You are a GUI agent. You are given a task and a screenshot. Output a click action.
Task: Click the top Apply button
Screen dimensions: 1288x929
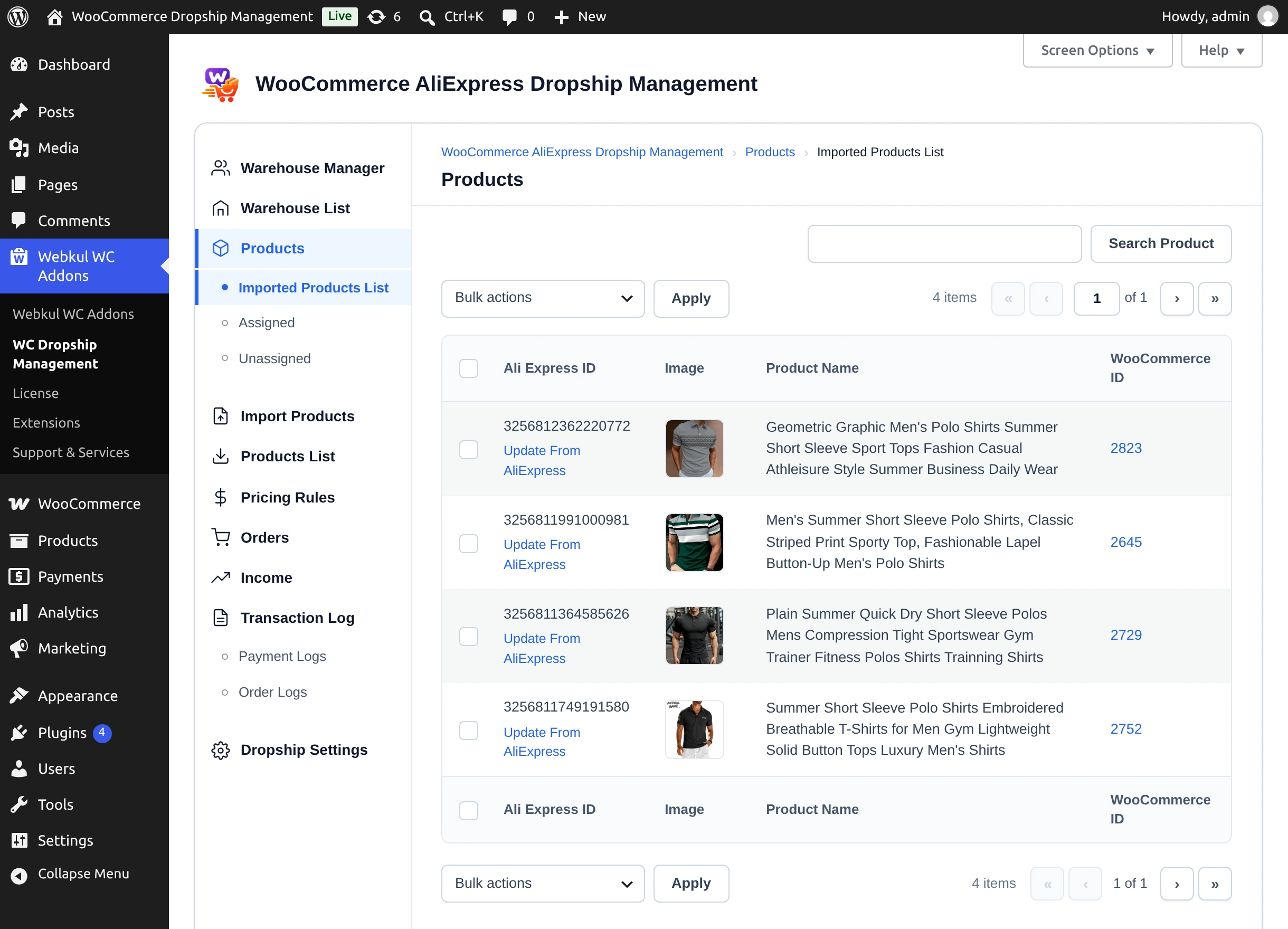(x=690, y=298)
